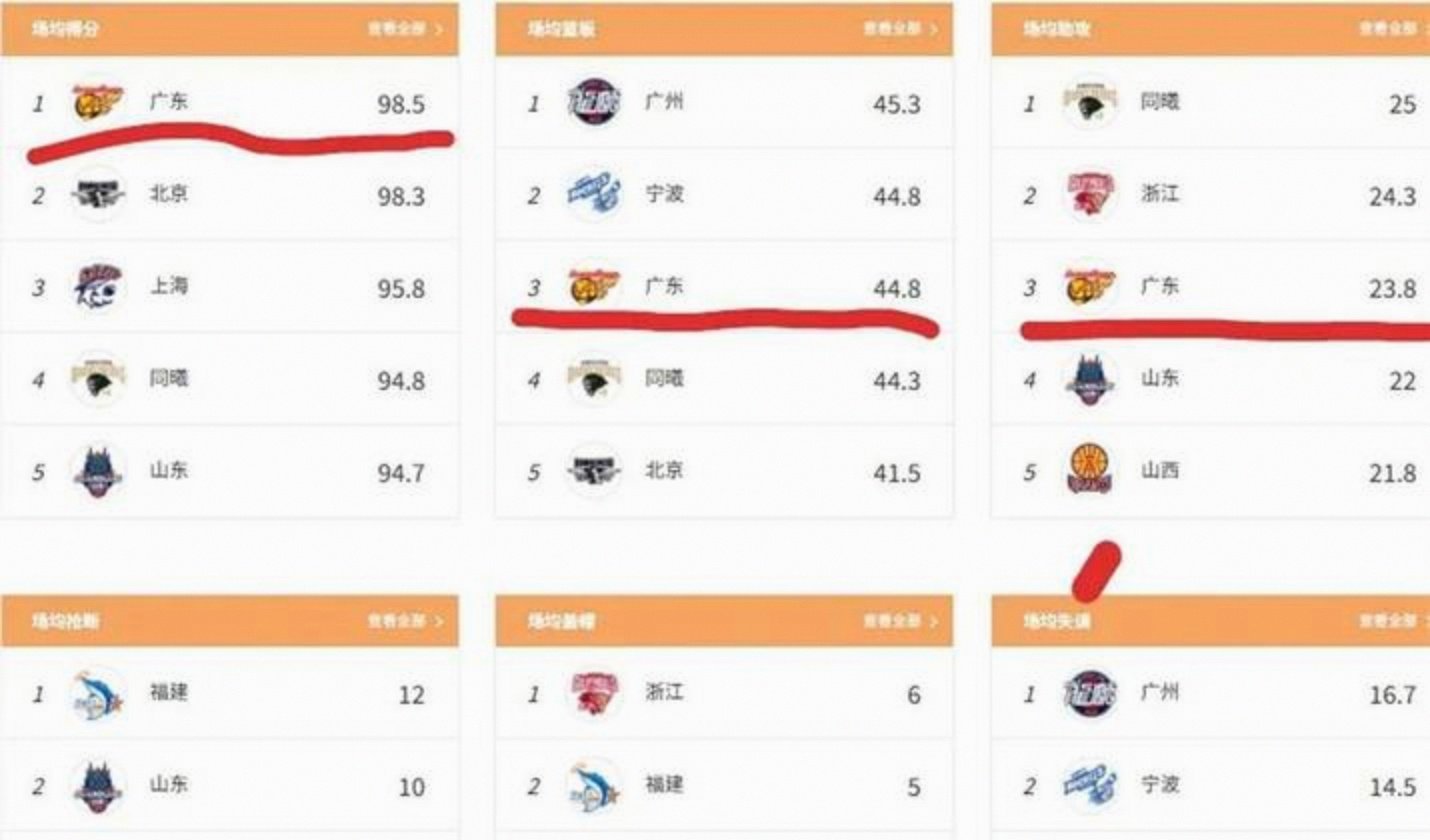This screenshot has height=840, width=1430.
Task: Click 宁波 team logo in 场均篮板 panel
Action: click(594, 194)
